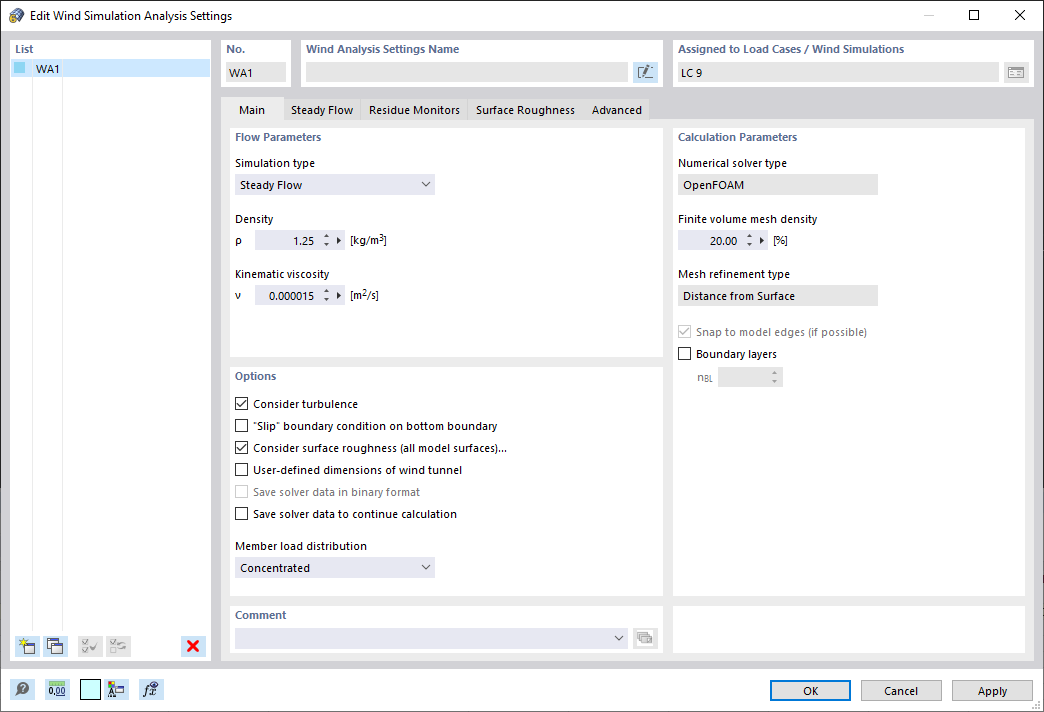Viewport: 1044px width, 712px height.
Task: Create a new wind analysis settings entry
Action: tap(27, 646)
